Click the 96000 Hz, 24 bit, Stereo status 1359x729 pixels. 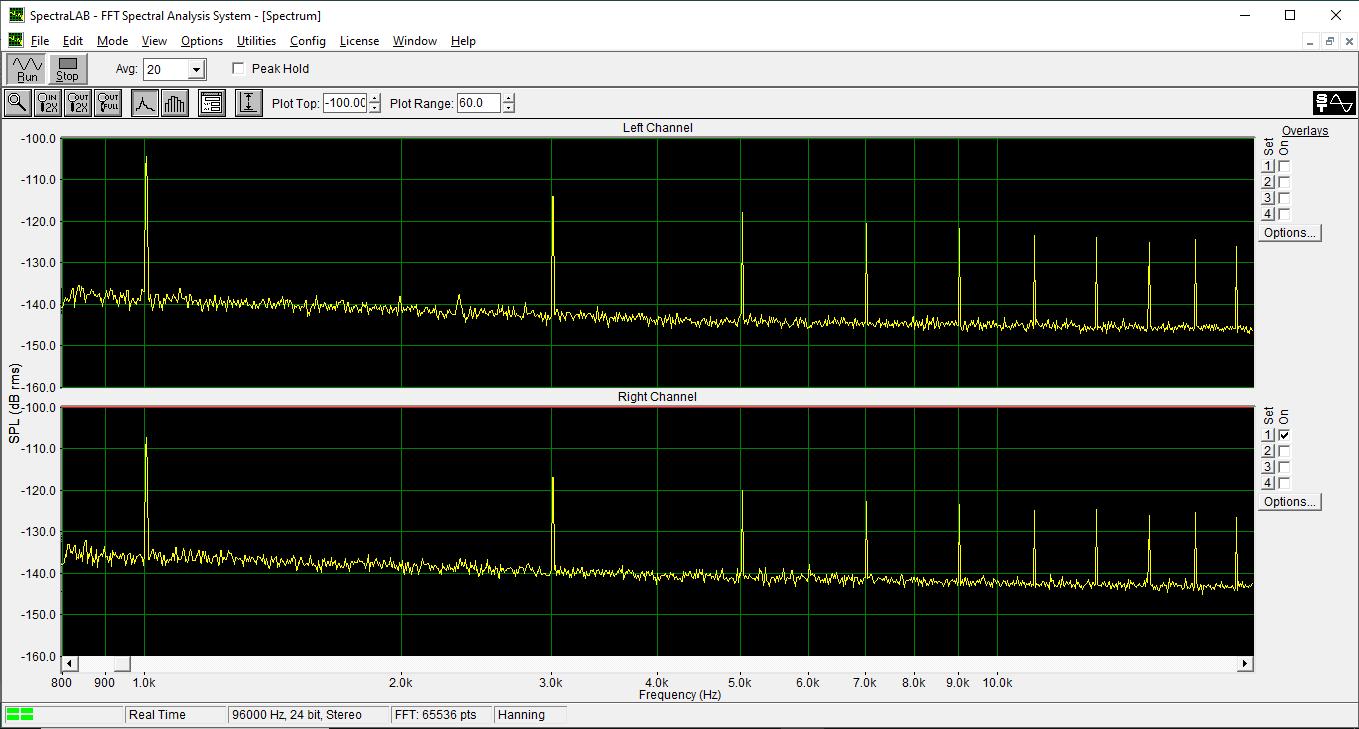(309, 715)
